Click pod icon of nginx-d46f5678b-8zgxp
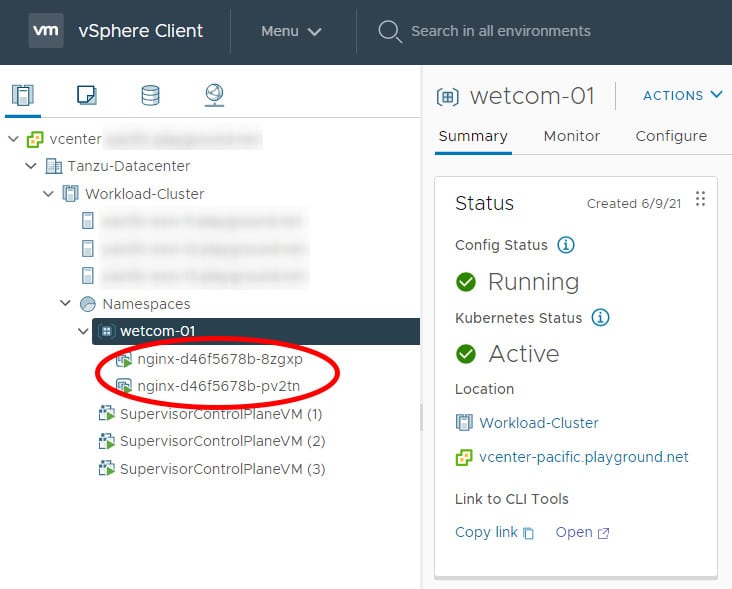 coord(124,359)
